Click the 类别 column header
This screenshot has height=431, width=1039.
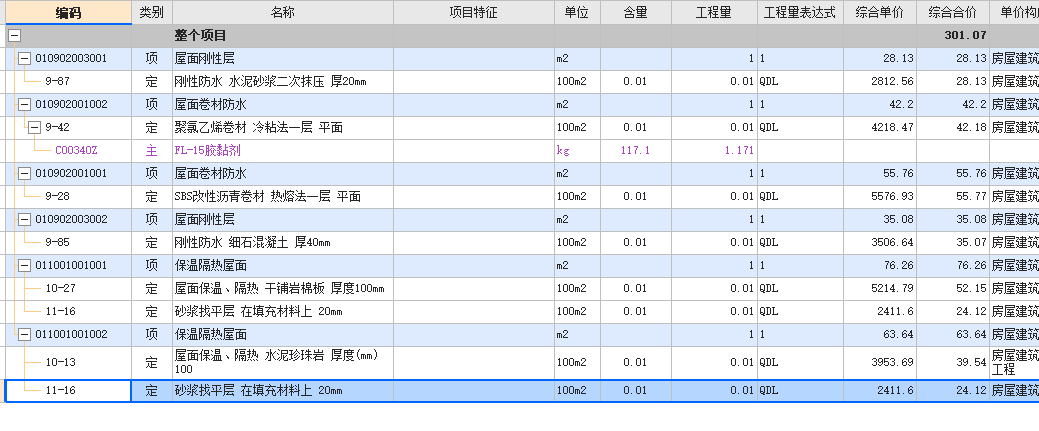tap(152, 13)
